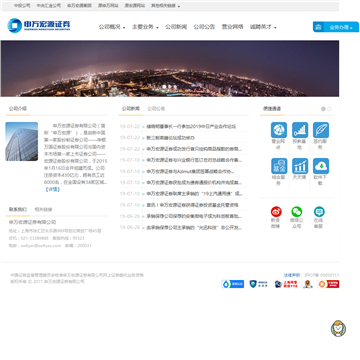Viewport: 360px width, 360px height.
Task: Expand the 其他相关链接 dropdown in top bar
Action: (x=166, y=6)
